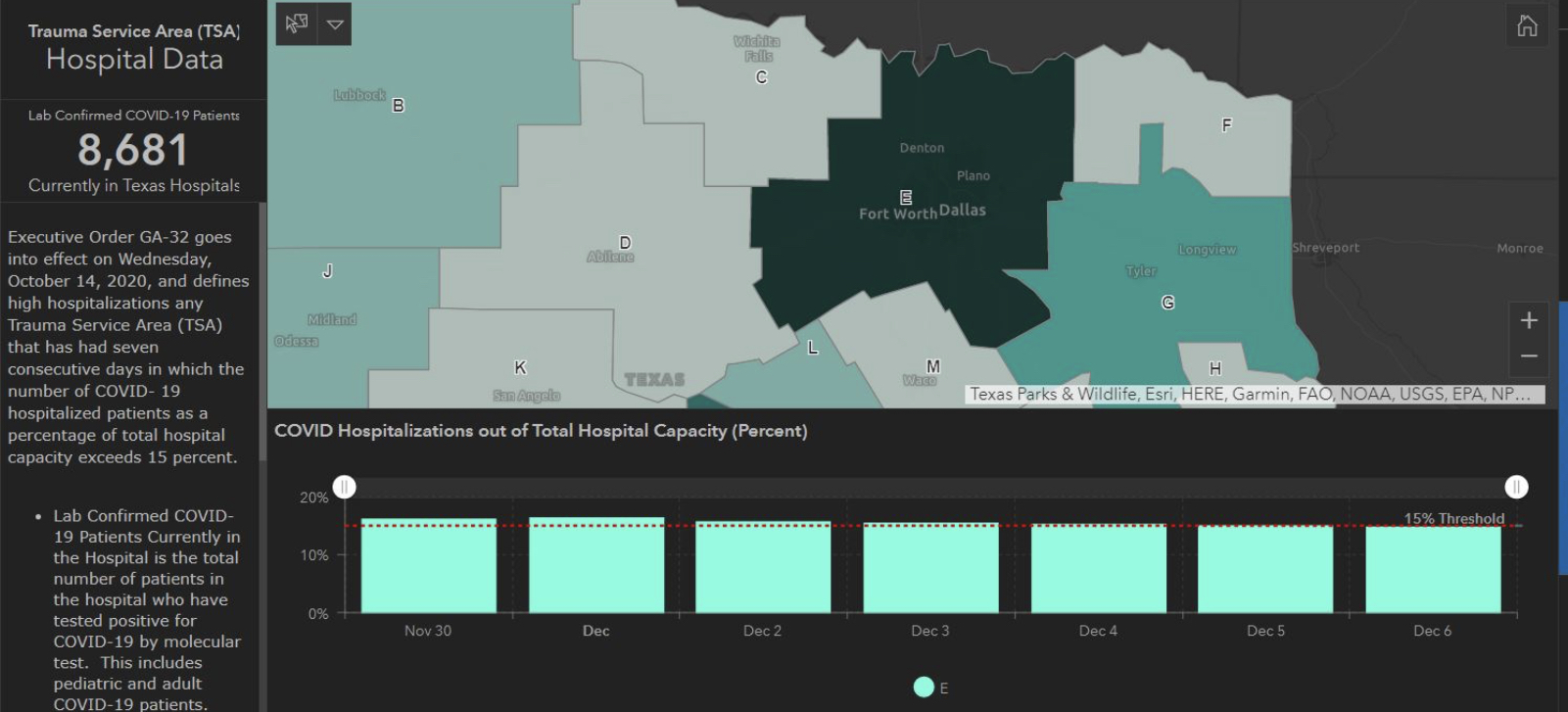Grab the right chart range slider handle
Image resolution: width=1568 pixels, height=712 pixels.
(1516, 487)
